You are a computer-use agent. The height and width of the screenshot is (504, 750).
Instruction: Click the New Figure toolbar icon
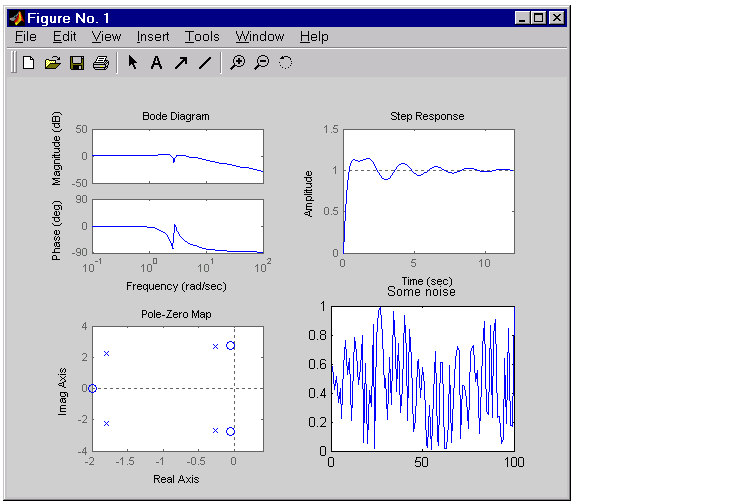pos(28,63)
